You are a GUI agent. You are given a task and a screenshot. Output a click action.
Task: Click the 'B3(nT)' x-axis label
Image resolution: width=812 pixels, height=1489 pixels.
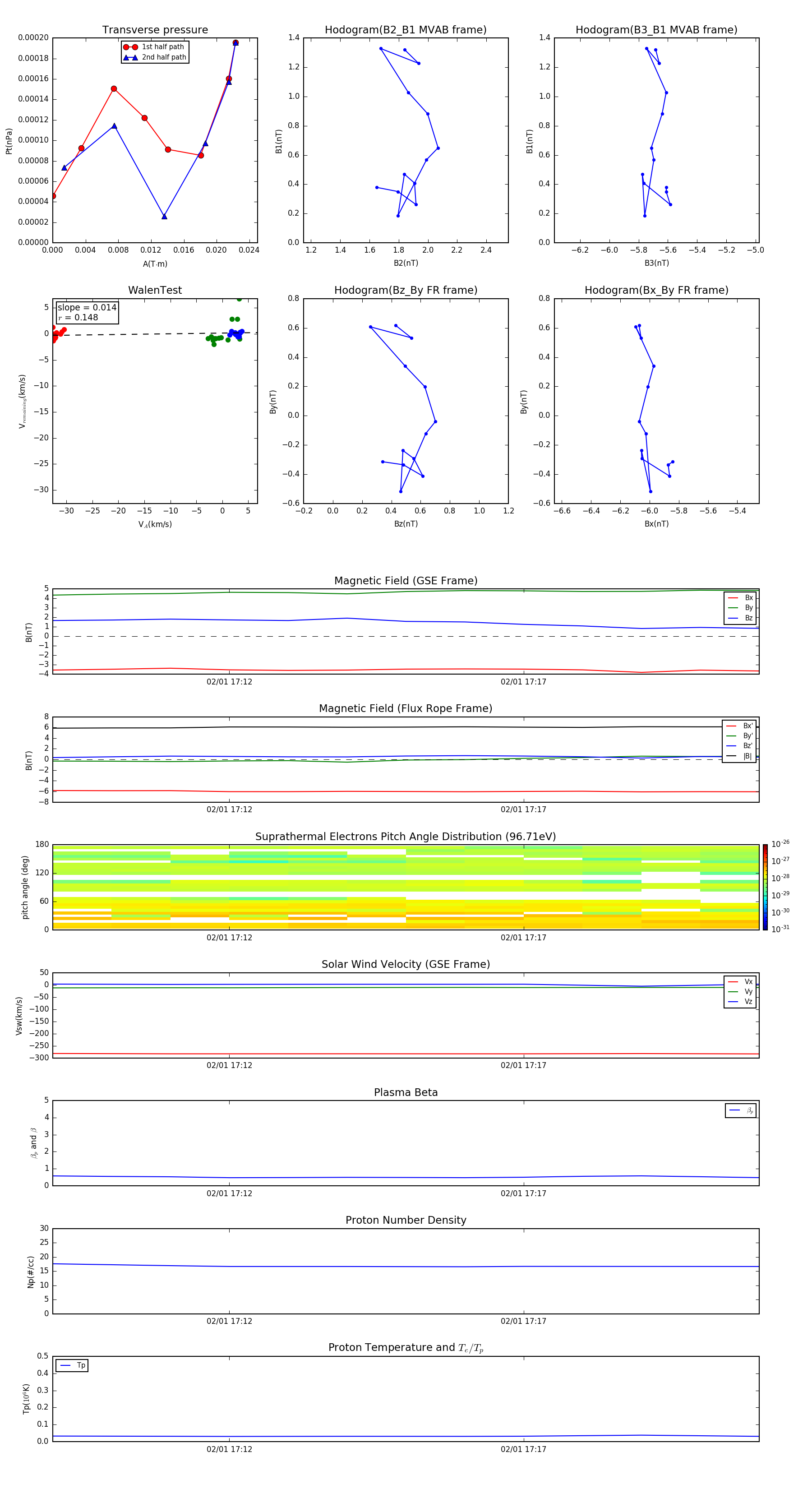(656, 263)
